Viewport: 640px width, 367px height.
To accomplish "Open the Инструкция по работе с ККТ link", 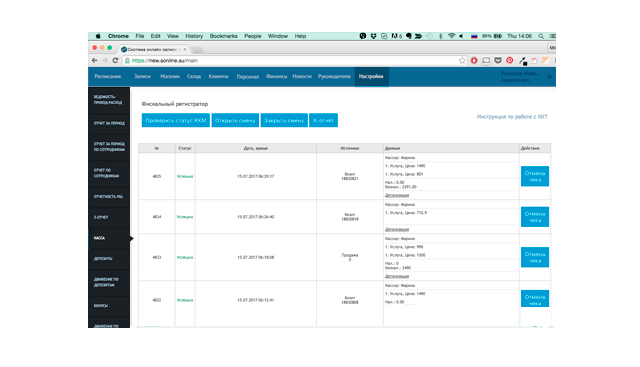I will [512, 117].
